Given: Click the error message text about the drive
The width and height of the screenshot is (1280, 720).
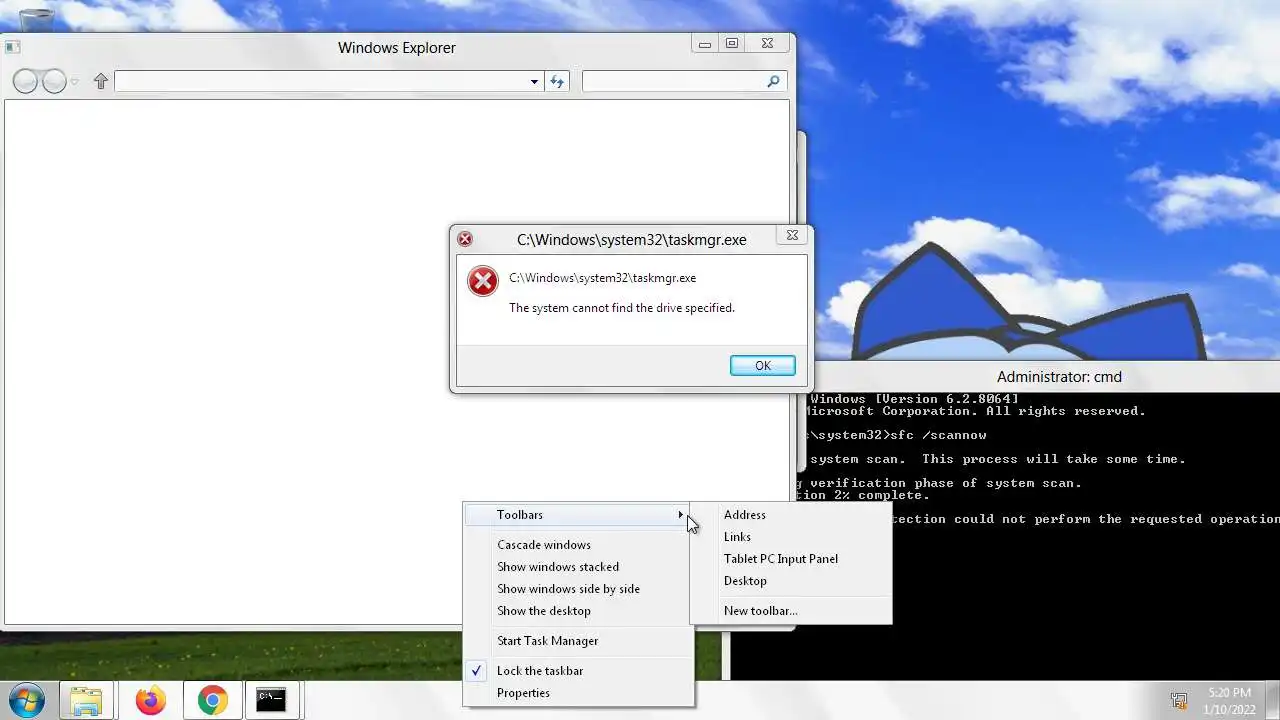Looking at the screenshot, I should pyautogui.click(x=622, y=308).
